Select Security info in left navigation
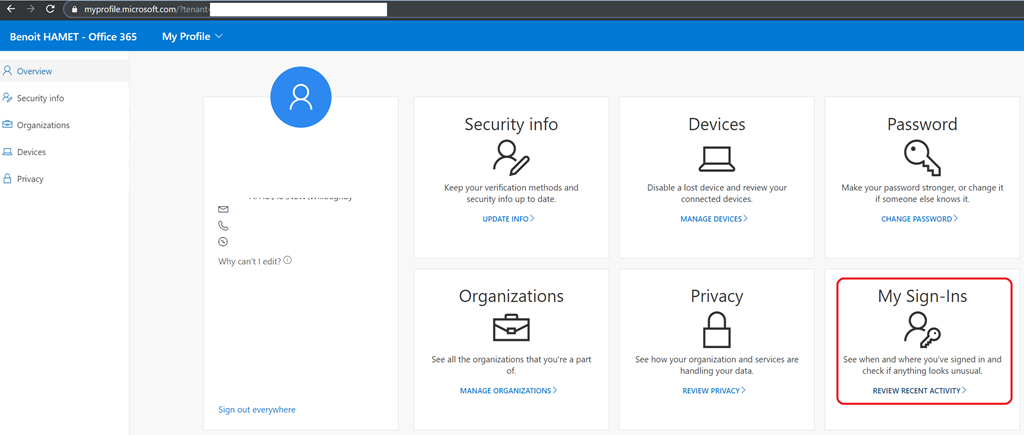 40,98
